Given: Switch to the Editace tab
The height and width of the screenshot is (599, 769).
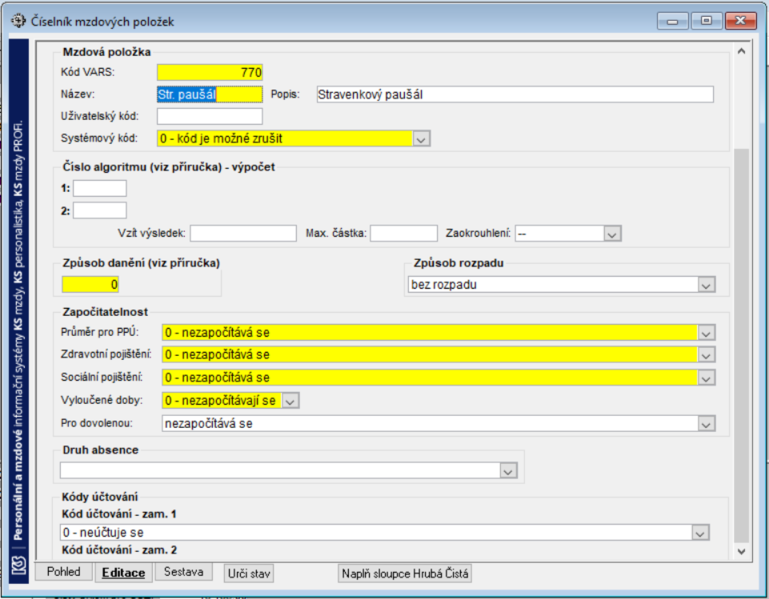Looking at the screenshot, I should (x=124, y=573).
